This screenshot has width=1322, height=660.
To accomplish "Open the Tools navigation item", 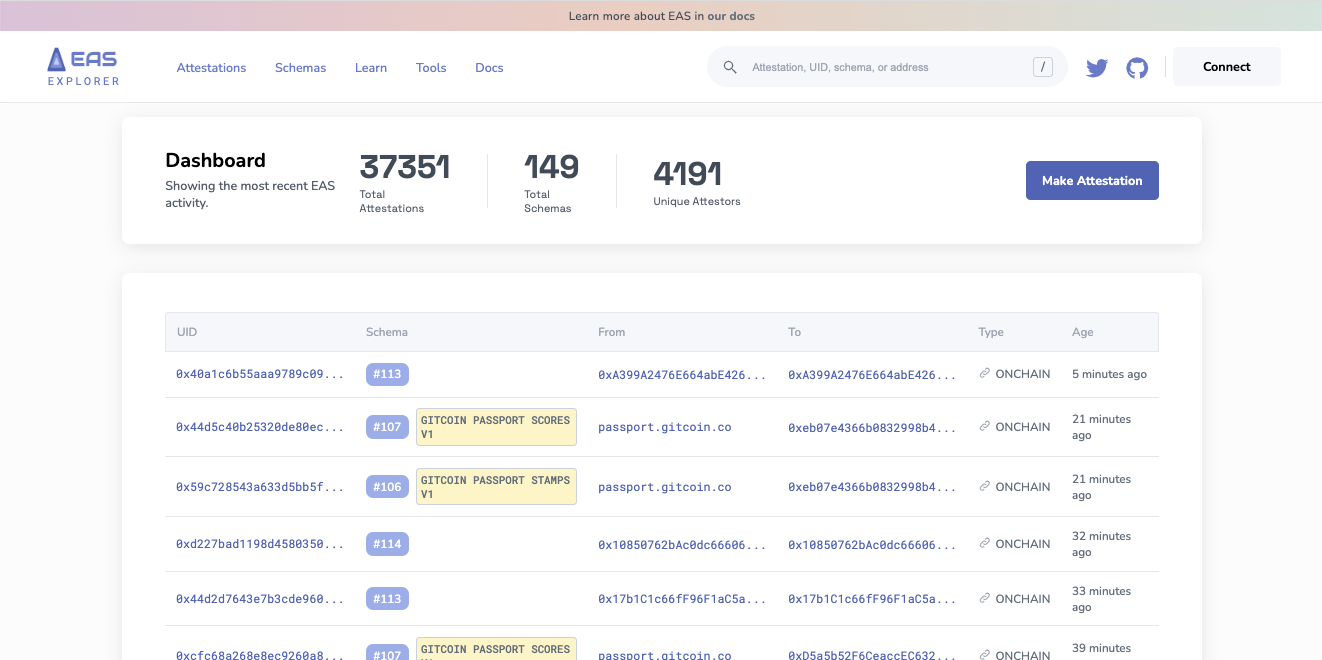I will [x=431, y=67].
